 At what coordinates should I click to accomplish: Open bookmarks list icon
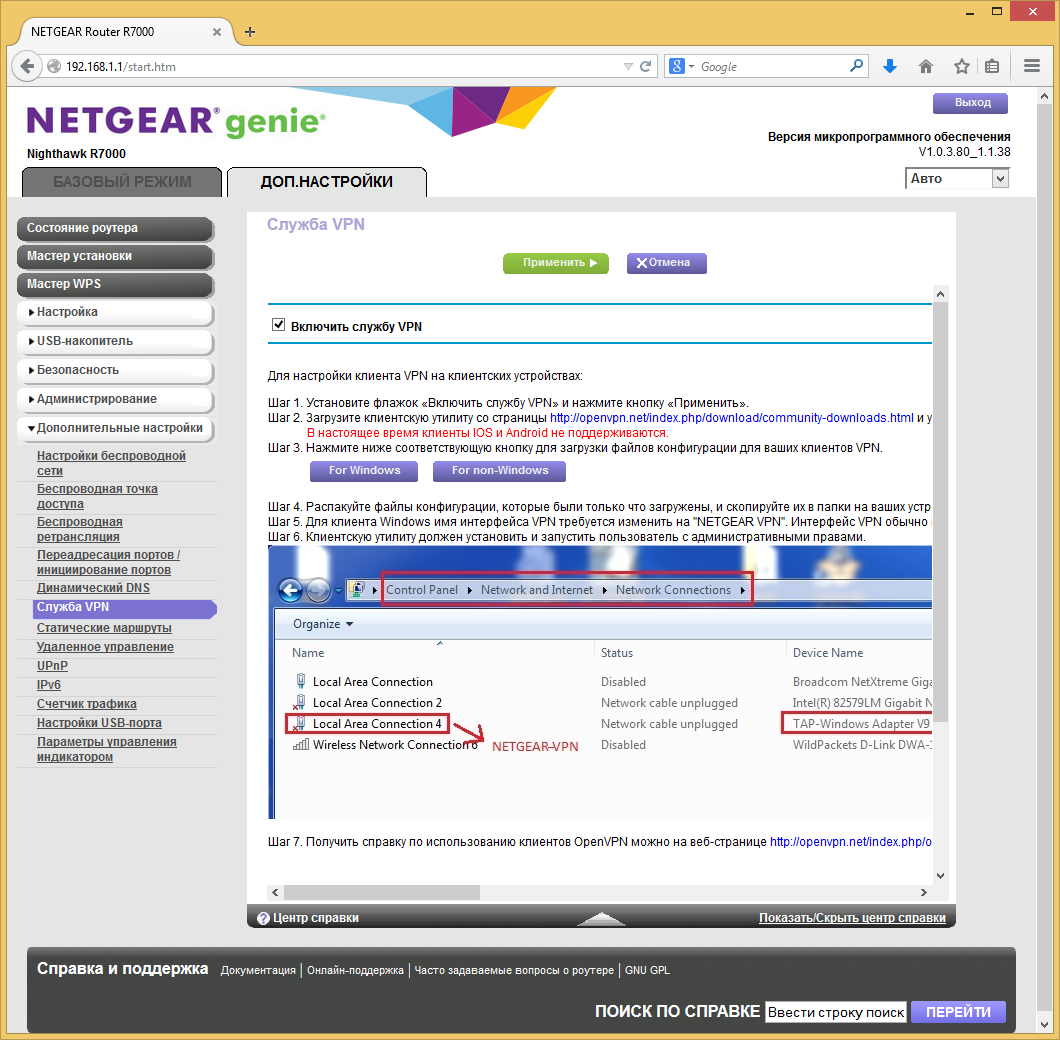click(x=992, y=66)
